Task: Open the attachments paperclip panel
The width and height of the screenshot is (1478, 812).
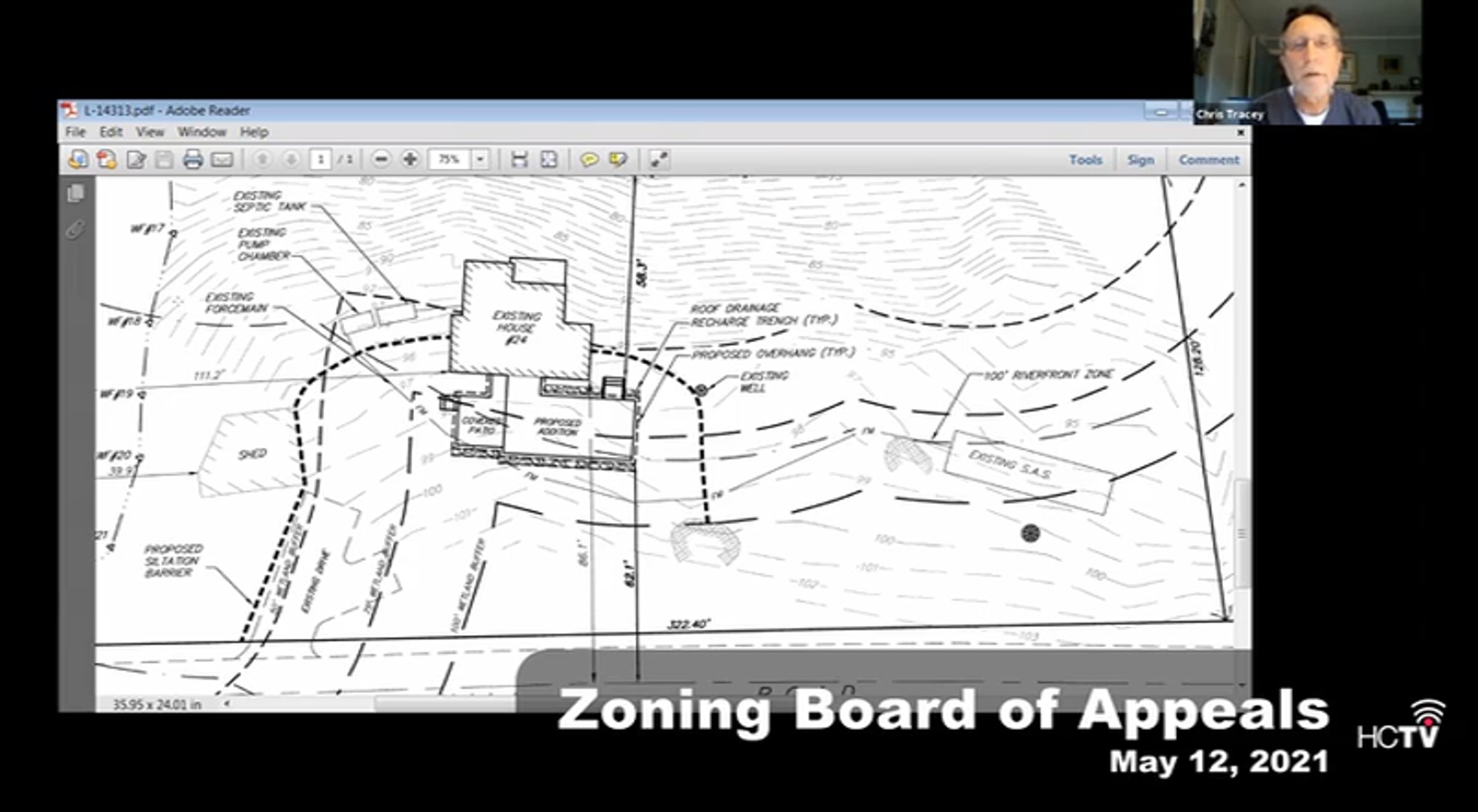Action: pos(75,229)
